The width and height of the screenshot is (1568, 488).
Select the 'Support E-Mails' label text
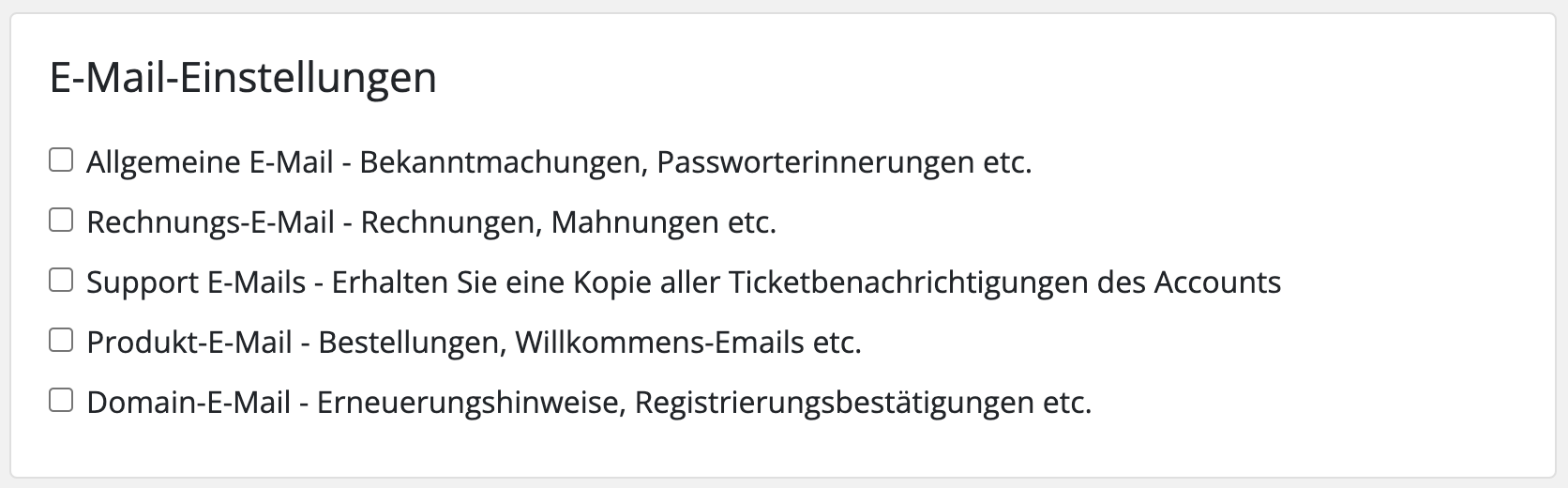pos(196,282)
